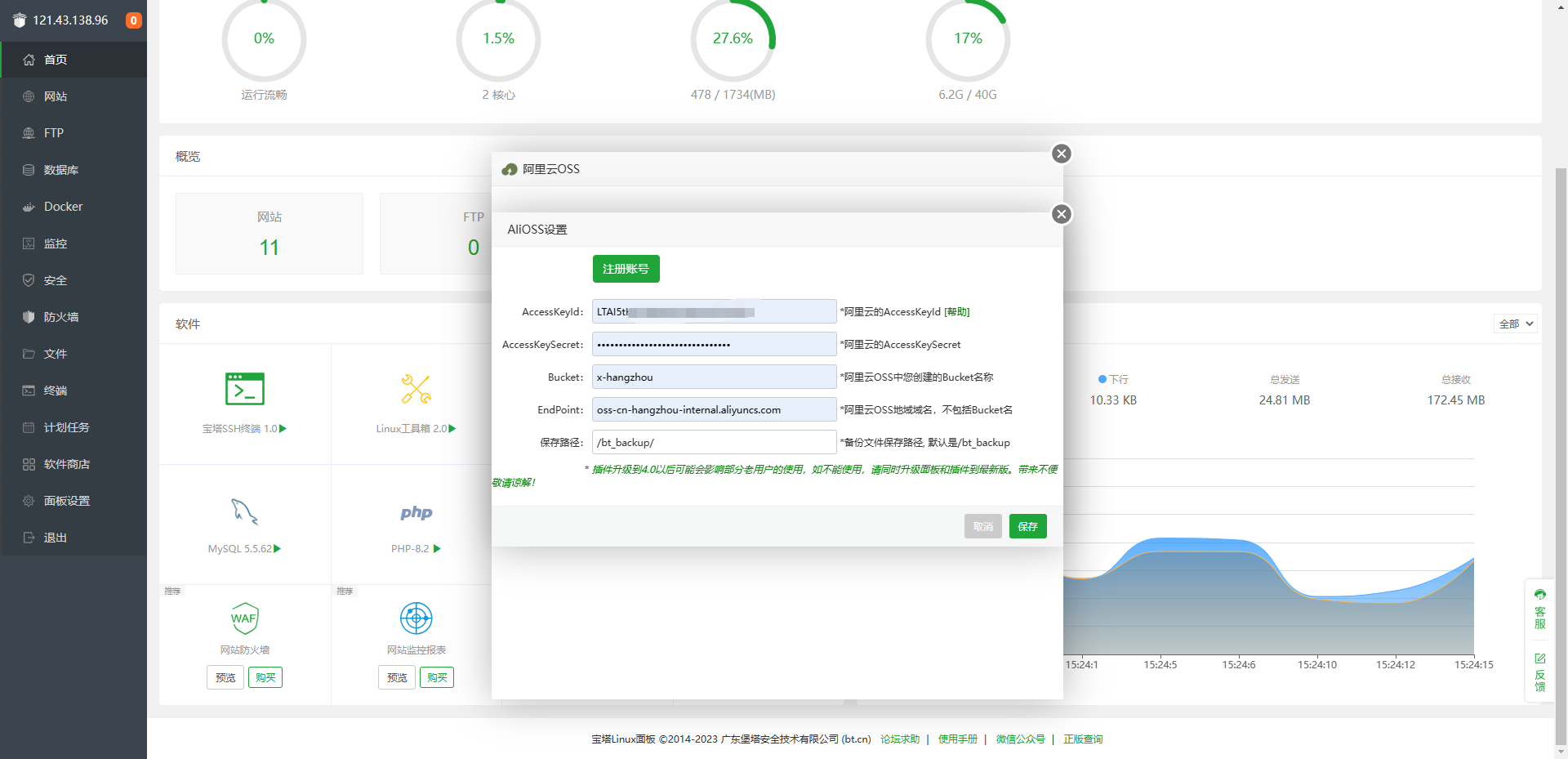Click the green 保存 save button
The width and height of the screenshot is (1568, 759).
[1027, 526]
